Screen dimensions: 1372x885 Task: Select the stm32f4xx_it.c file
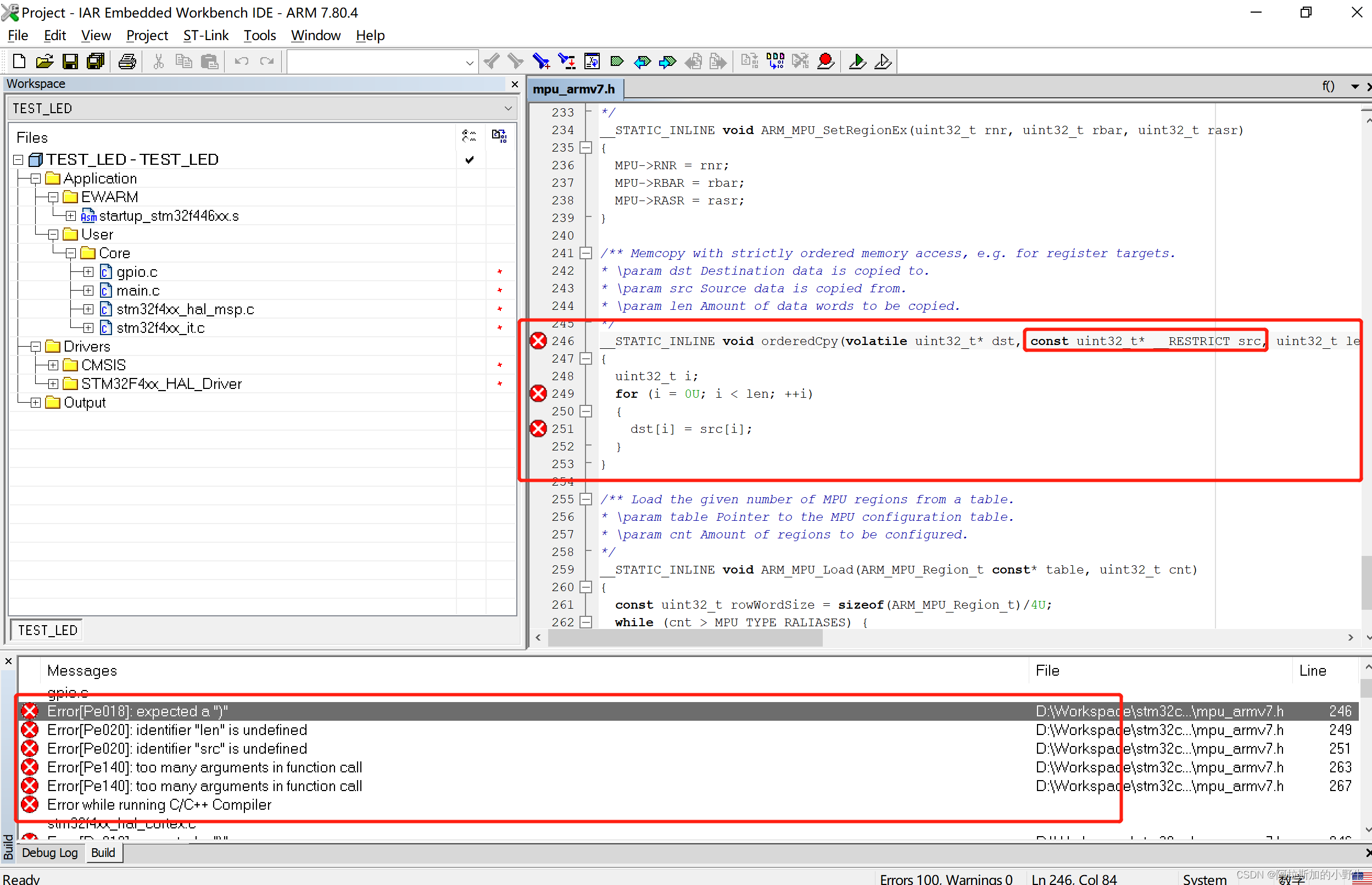[x=160, y=328]
